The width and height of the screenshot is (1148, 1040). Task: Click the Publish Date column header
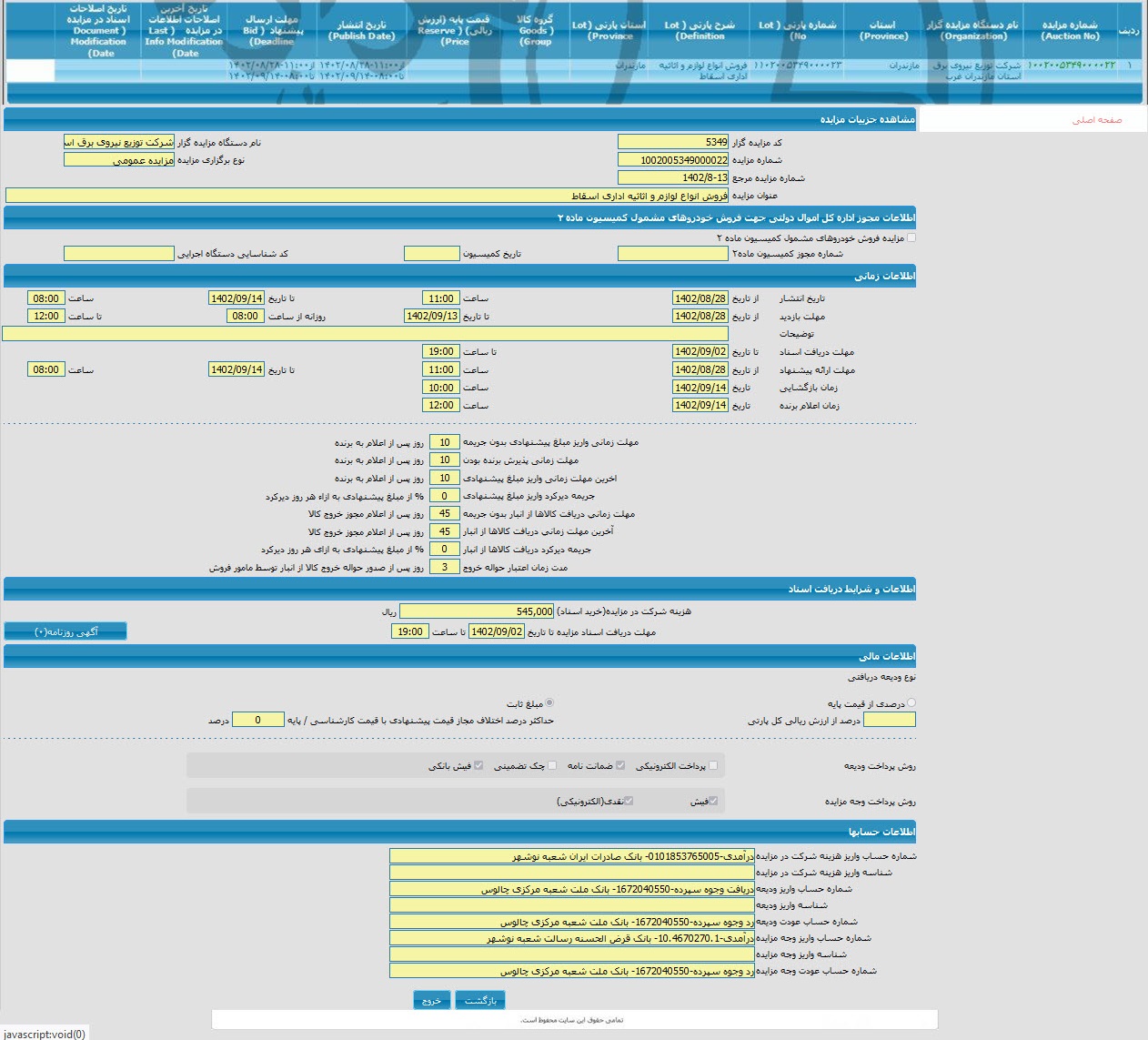click(x=361, y=31)
